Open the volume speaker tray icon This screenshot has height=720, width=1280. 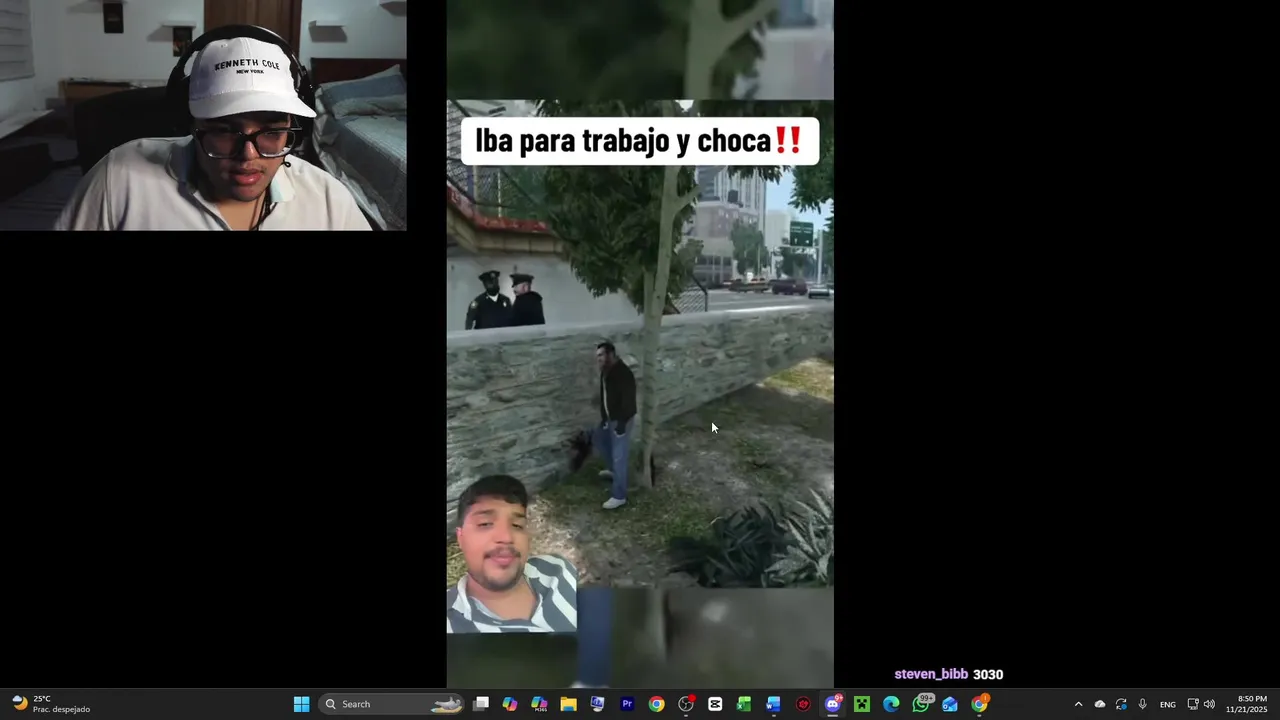1209,704
